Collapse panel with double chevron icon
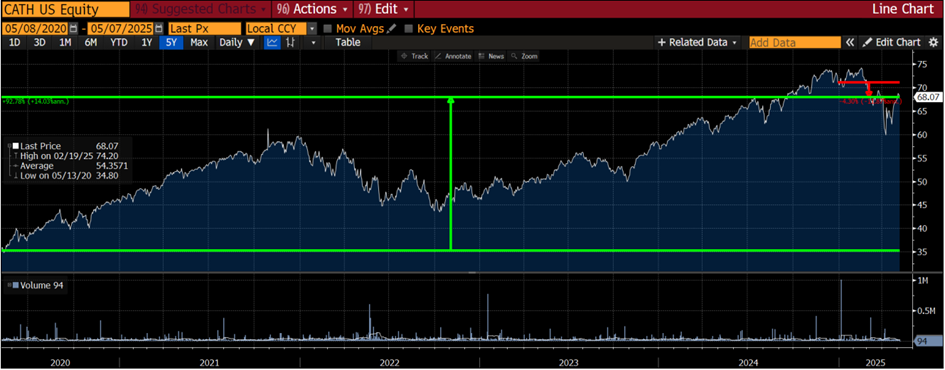The image size is (945, 370). point(850,42)
